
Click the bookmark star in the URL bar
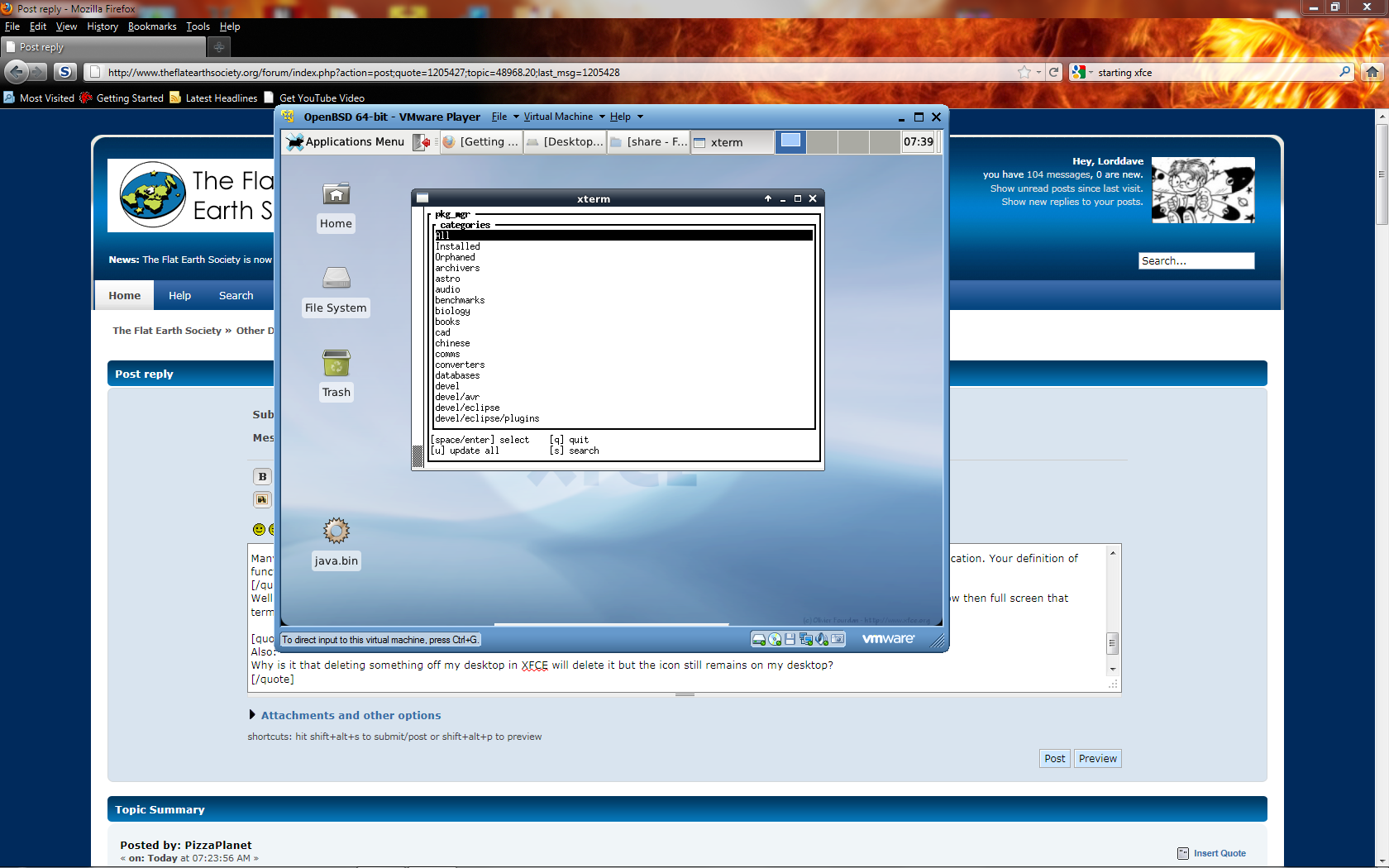click(x=1024, y=72)
